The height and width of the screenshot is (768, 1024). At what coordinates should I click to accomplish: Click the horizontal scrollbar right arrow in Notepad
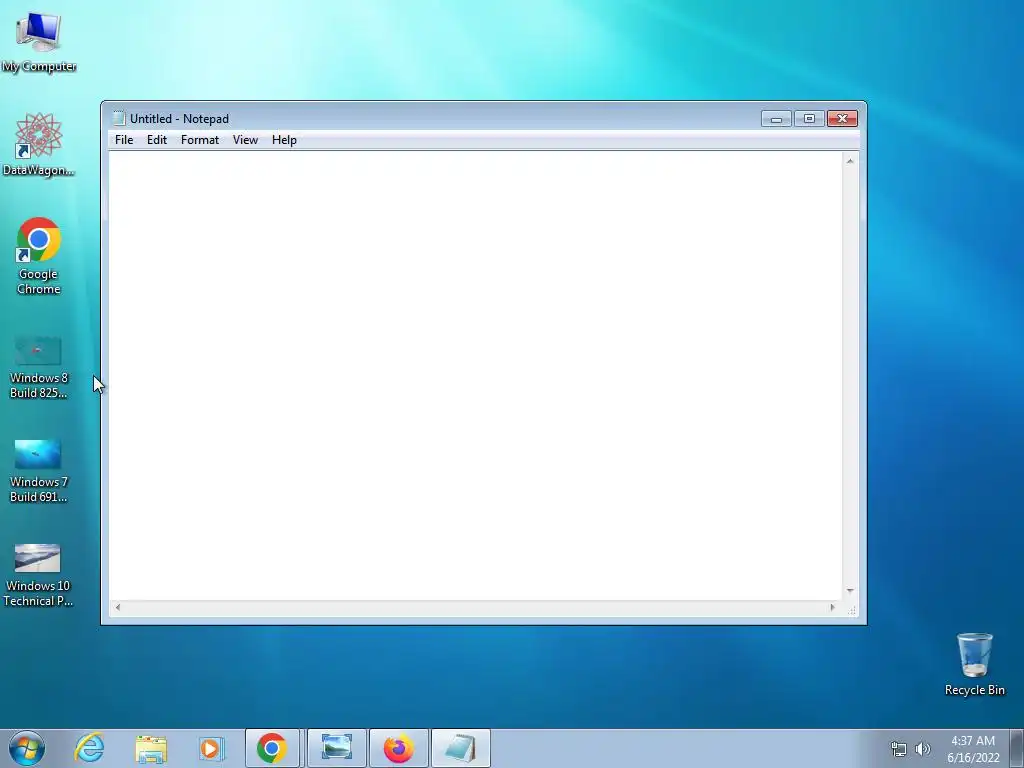[833, 607]
